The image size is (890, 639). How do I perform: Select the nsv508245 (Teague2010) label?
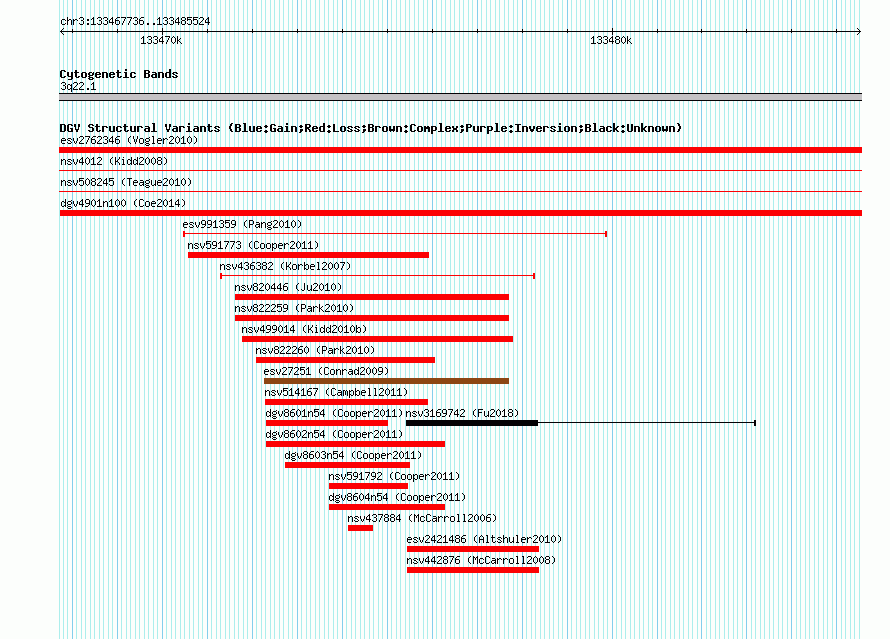point(126,182)
